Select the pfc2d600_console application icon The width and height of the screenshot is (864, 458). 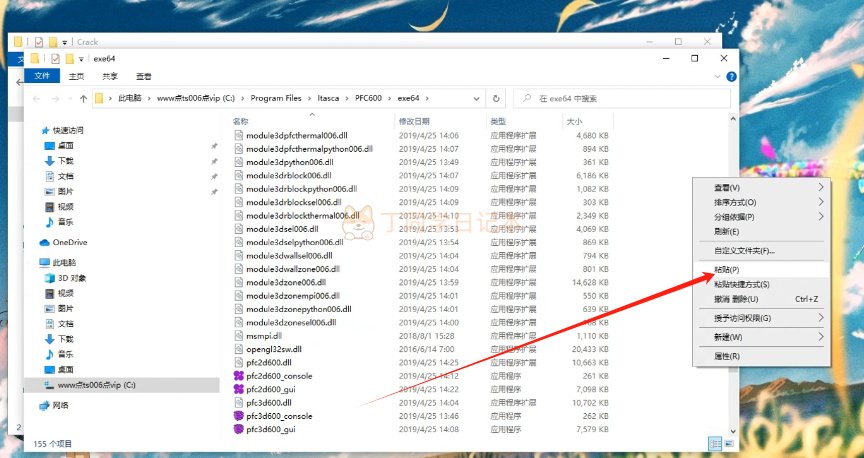[238, 375]
